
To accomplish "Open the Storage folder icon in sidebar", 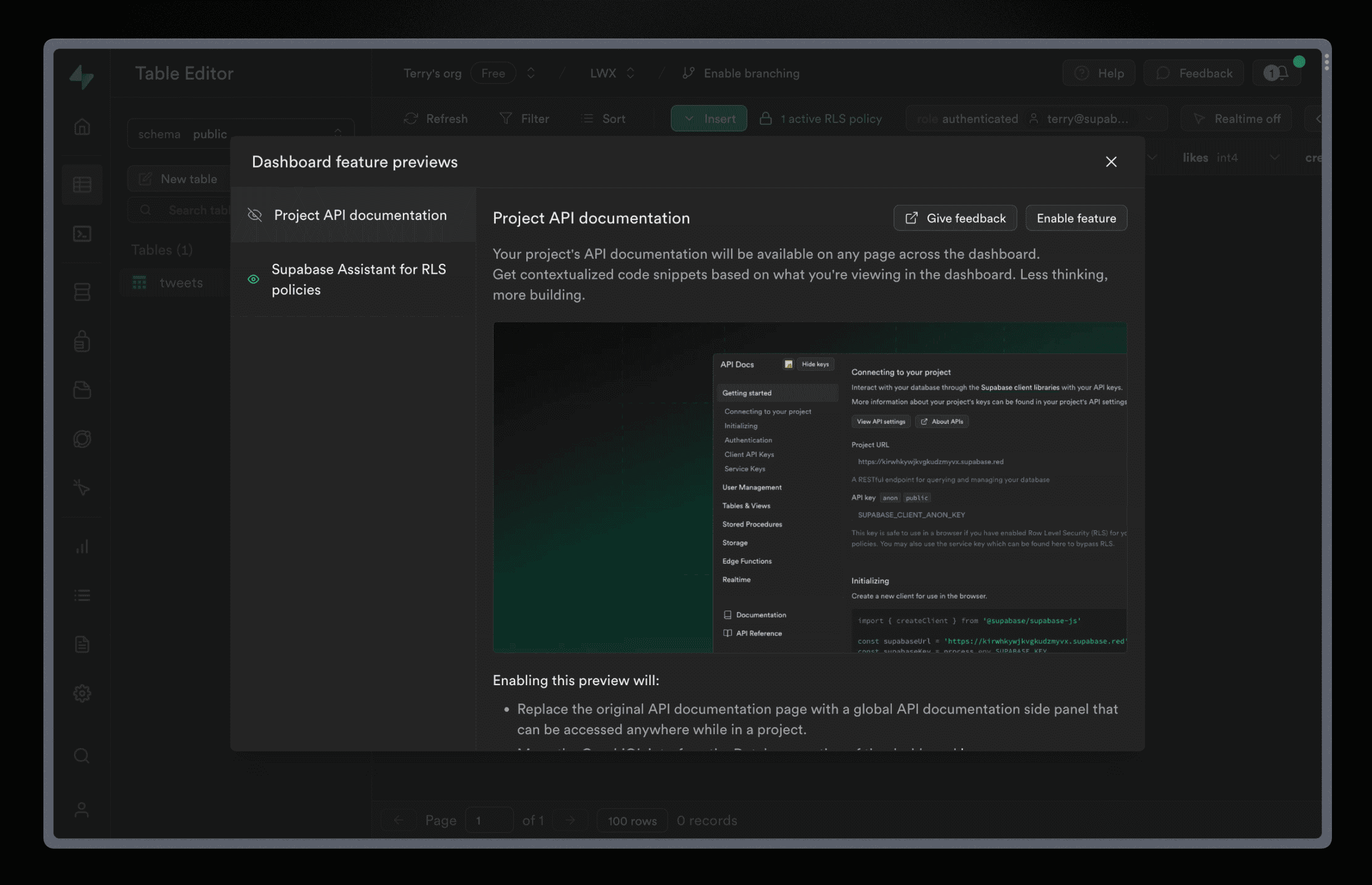I will tap(82, 390).
